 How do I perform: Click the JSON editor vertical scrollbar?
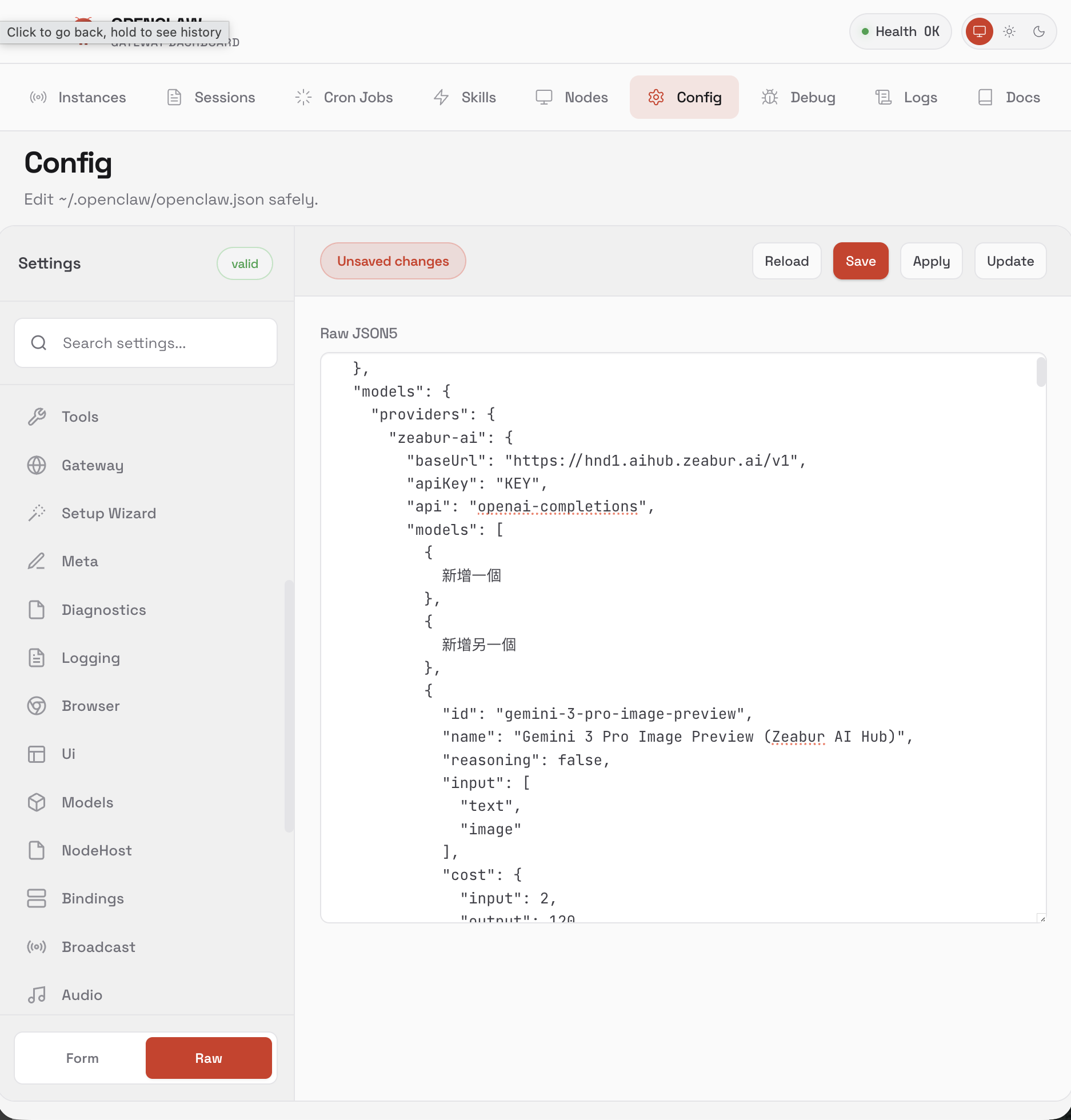[1041, 372]
